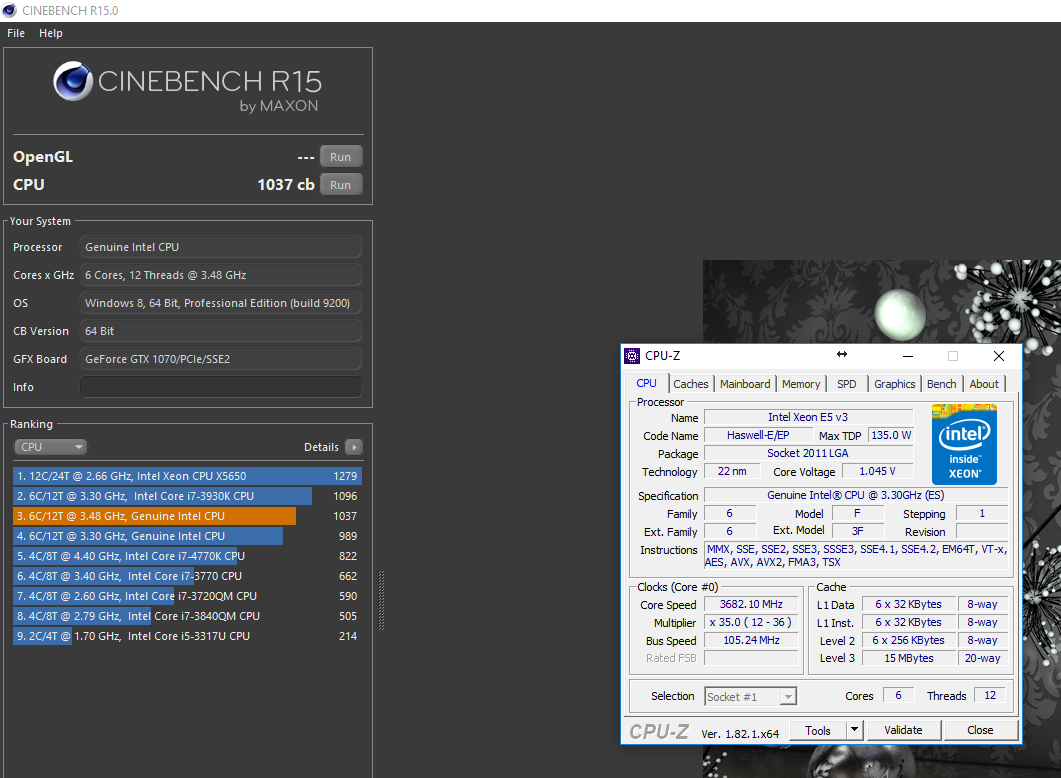The width and height of the screenshot is (1061, 778).
Task: Select the Core i7-3720QM ranking entry
Action: (x=187, y=596)
